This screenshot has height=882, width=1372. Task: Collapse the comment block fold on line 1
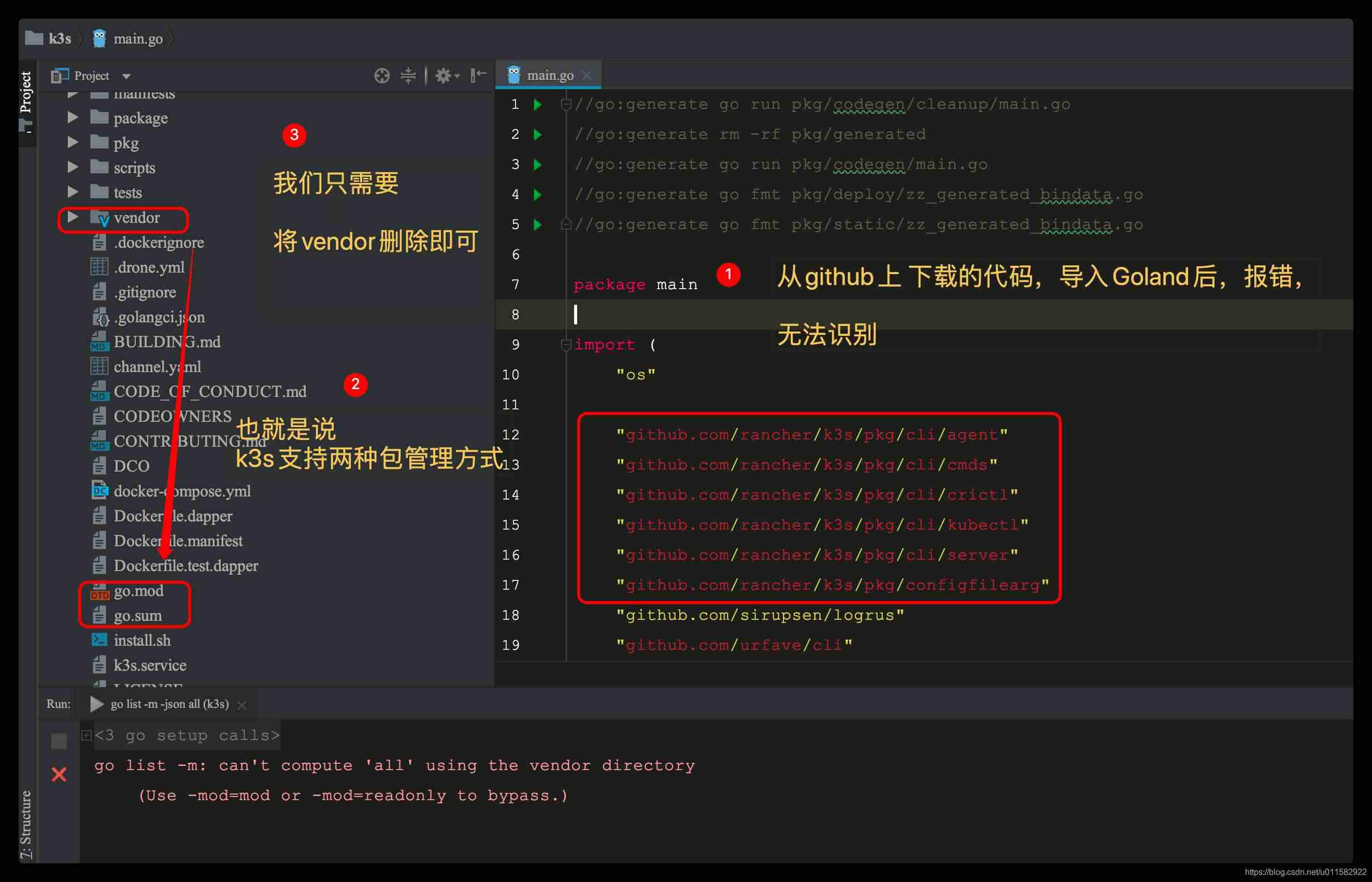(x=566, y=104)
